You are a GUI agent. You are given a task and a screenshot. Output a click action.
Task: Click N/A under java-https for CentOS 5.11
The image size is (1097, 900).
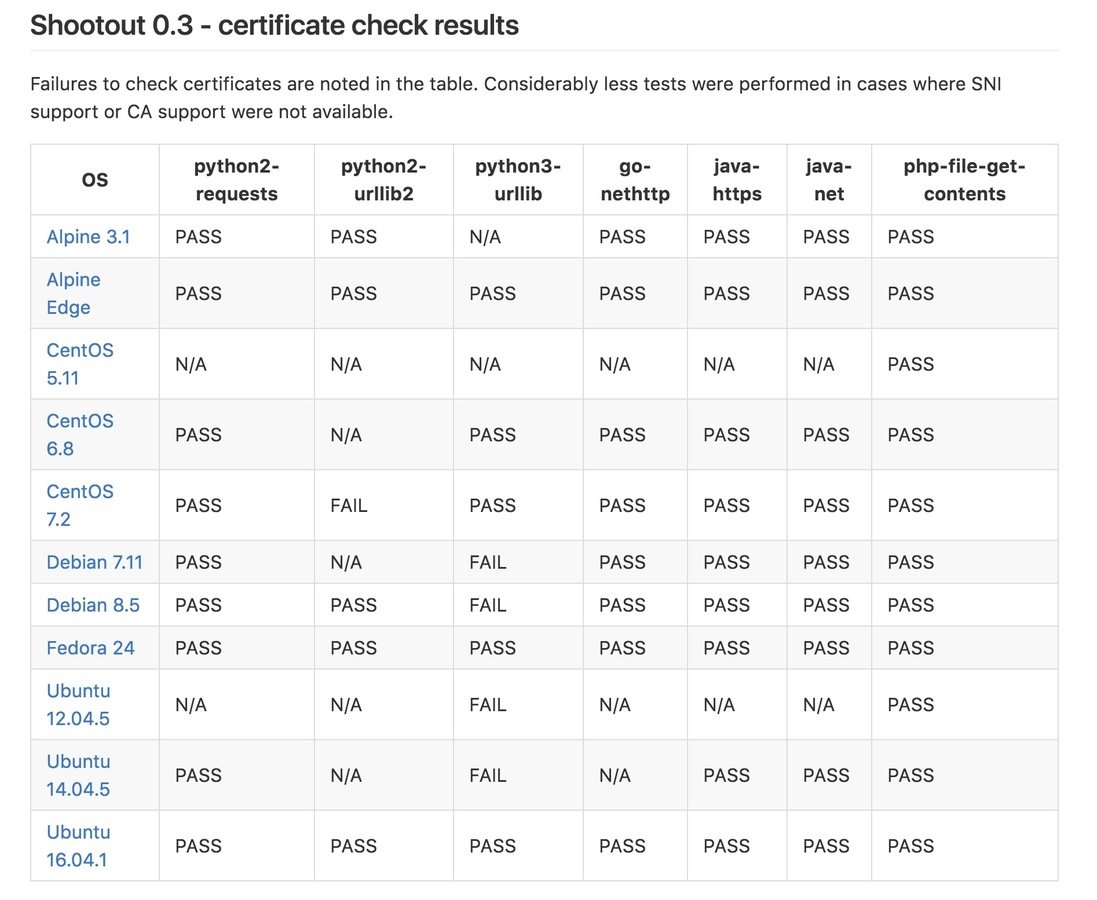(x=719, y=364)
